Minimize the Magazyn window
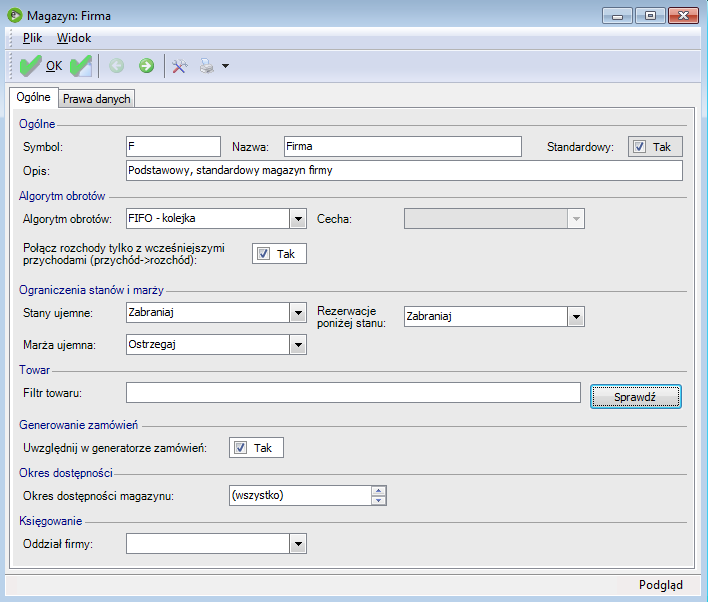708x602 pixels. pos(617,16)
